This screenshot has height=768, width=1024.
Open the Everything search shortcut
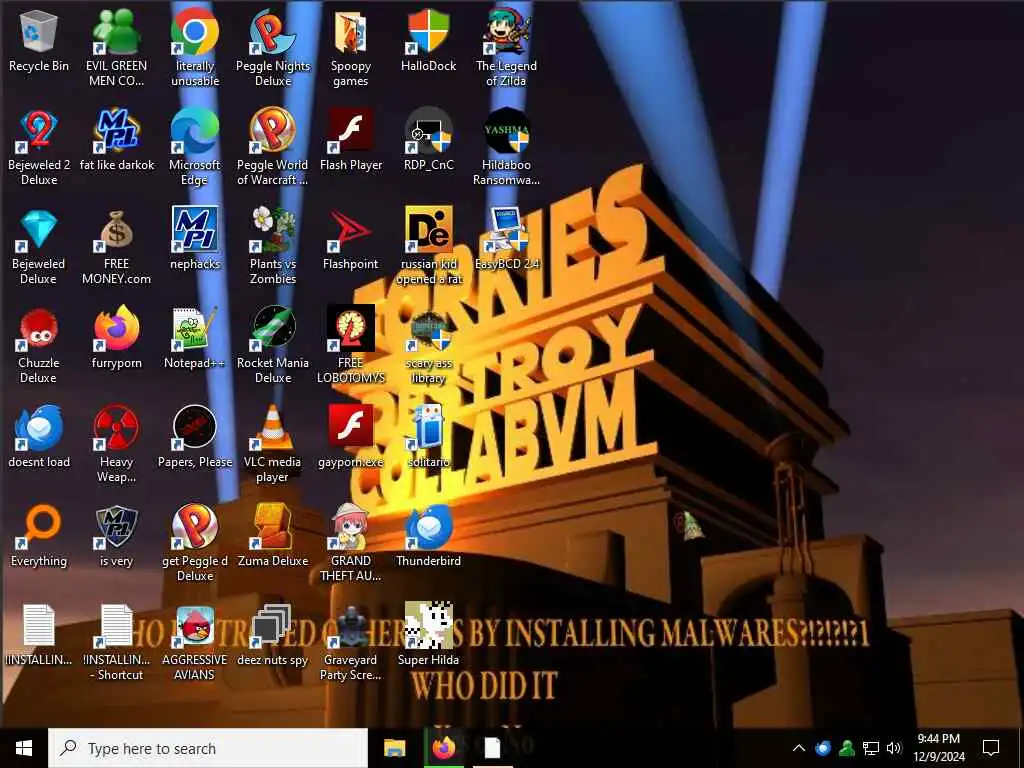tap(39, 536)
